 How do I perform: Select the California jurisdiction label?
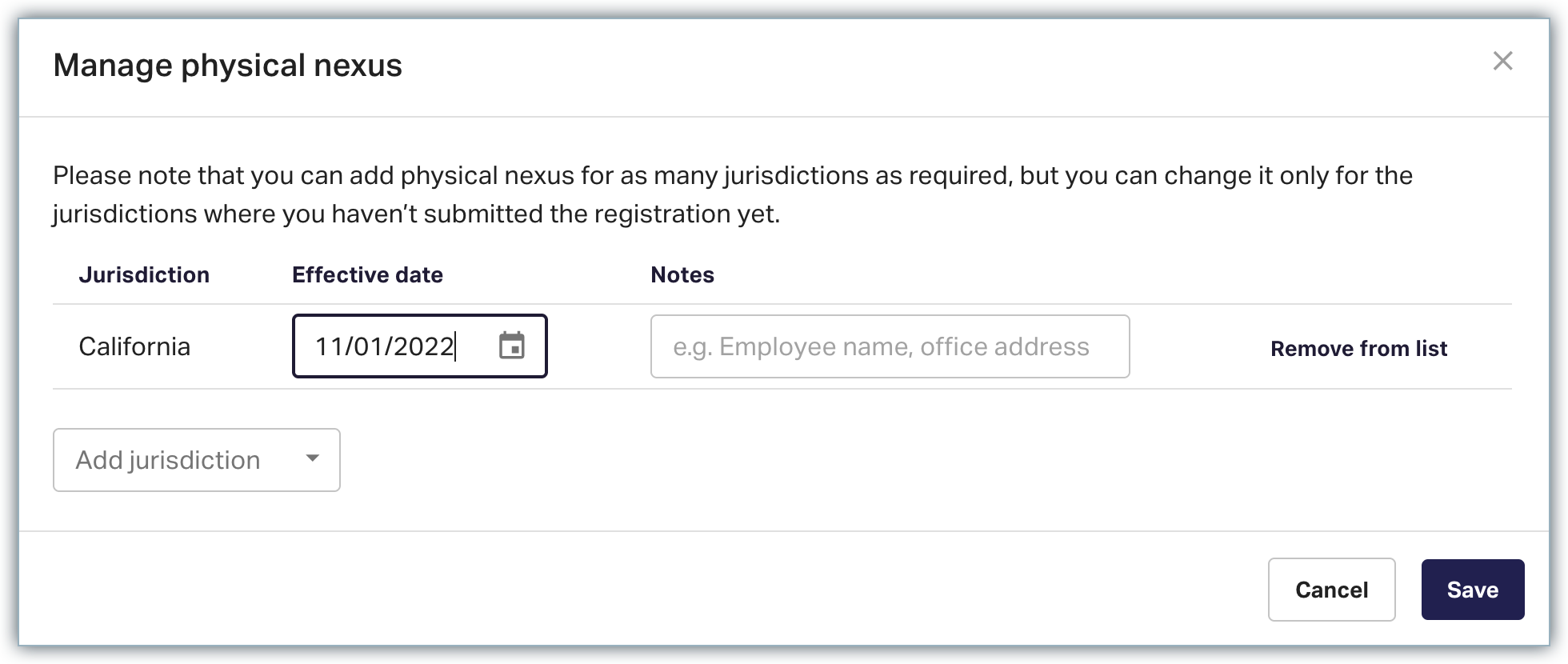point(134,346)
